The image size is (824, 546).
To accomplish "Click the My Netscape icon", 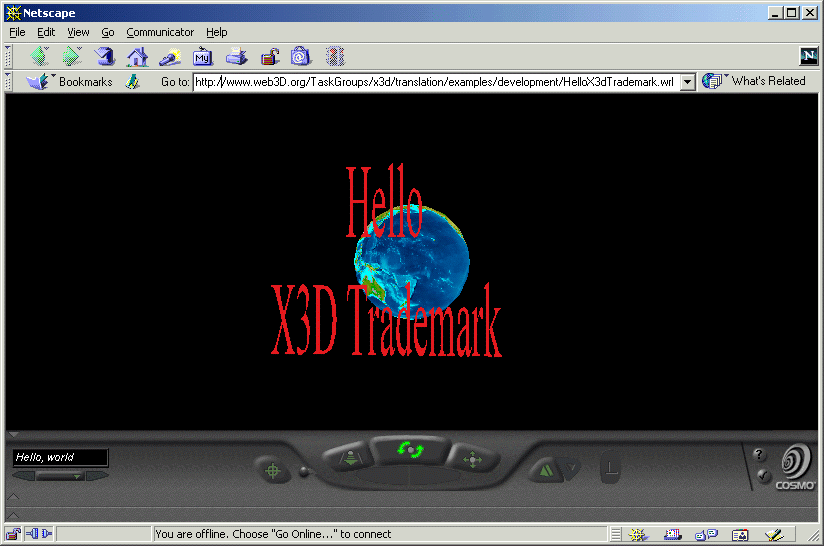I will tap(203, 57).
